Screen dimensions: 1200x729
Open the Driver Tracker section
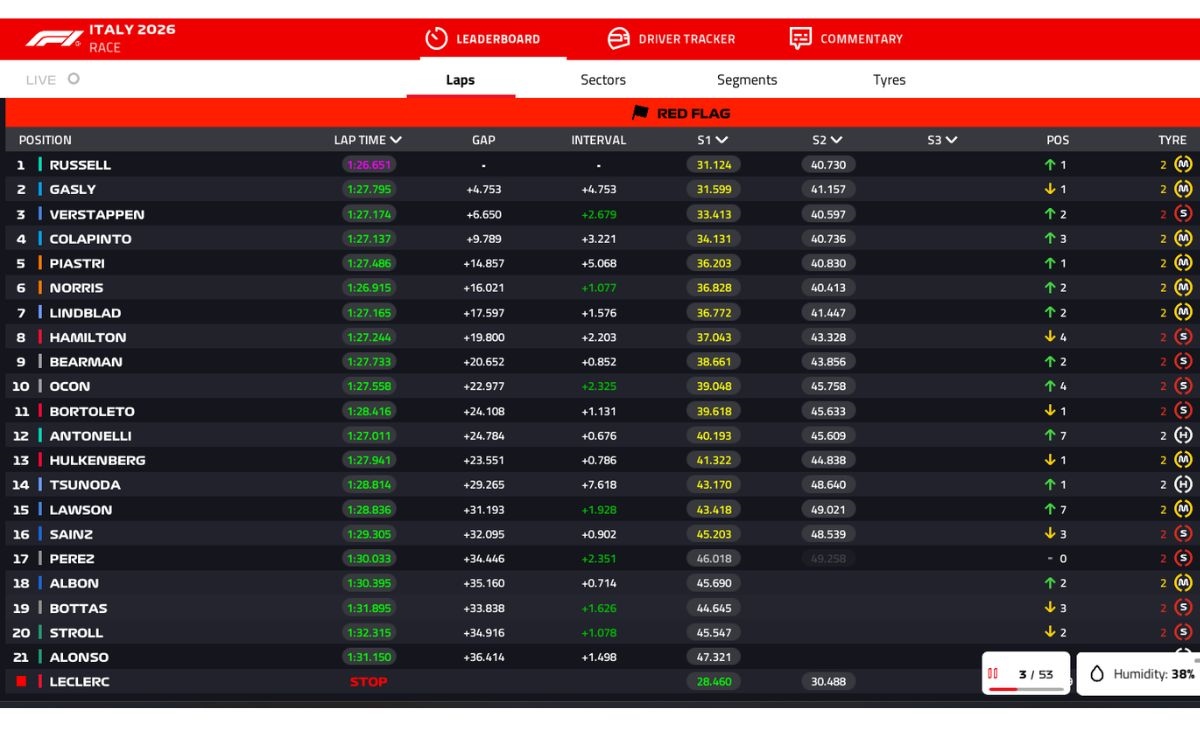[x=686, y=39]
